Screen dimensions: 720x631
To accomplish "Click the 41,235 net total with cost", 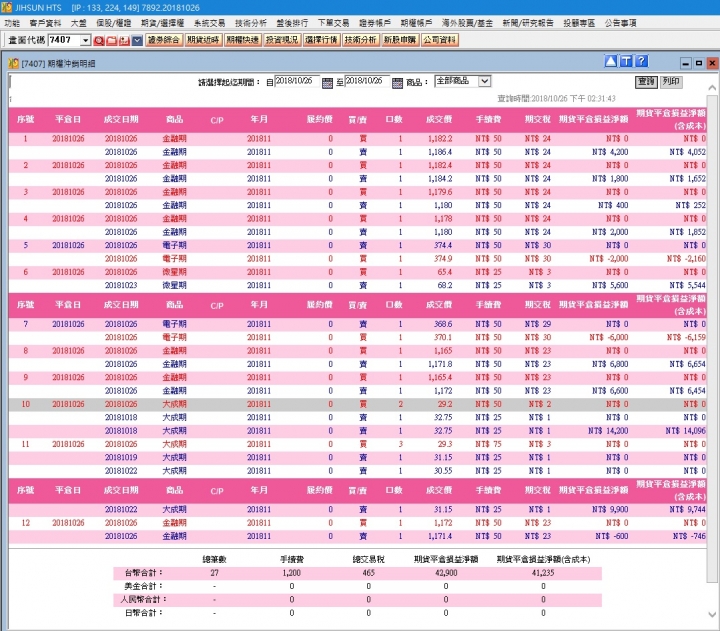I will coord(543,573).
